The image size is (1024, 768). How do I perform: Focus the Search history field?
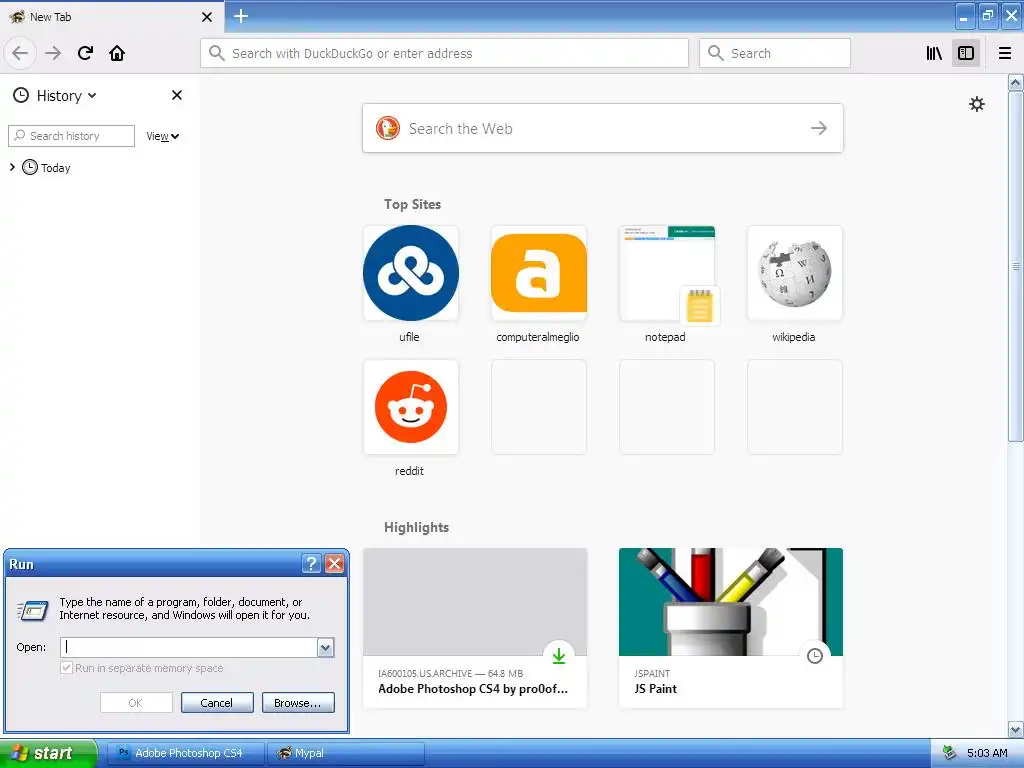pyautogui.click(x=71, y=136)
